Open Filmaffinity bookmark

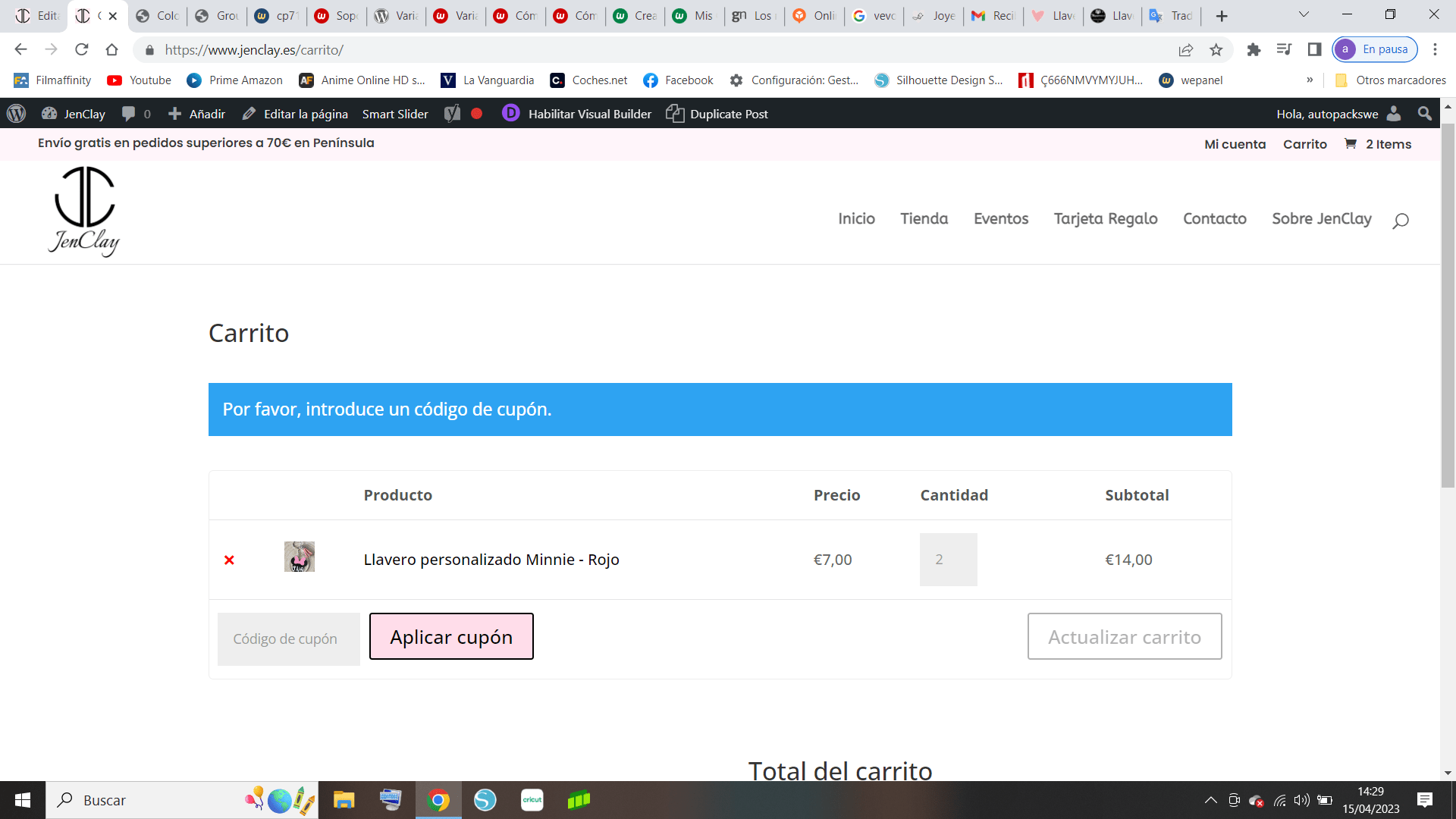52,80
